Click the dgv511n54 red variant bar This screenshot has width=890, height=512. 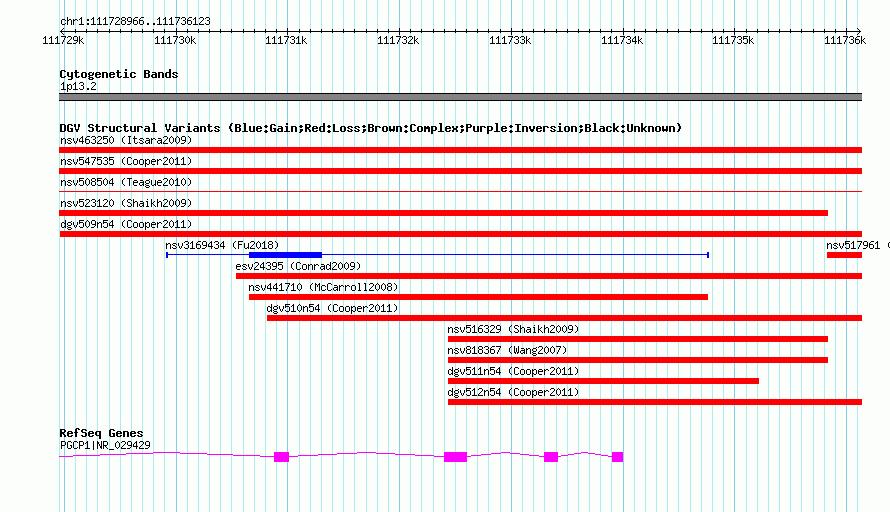(x=603, y=381)
